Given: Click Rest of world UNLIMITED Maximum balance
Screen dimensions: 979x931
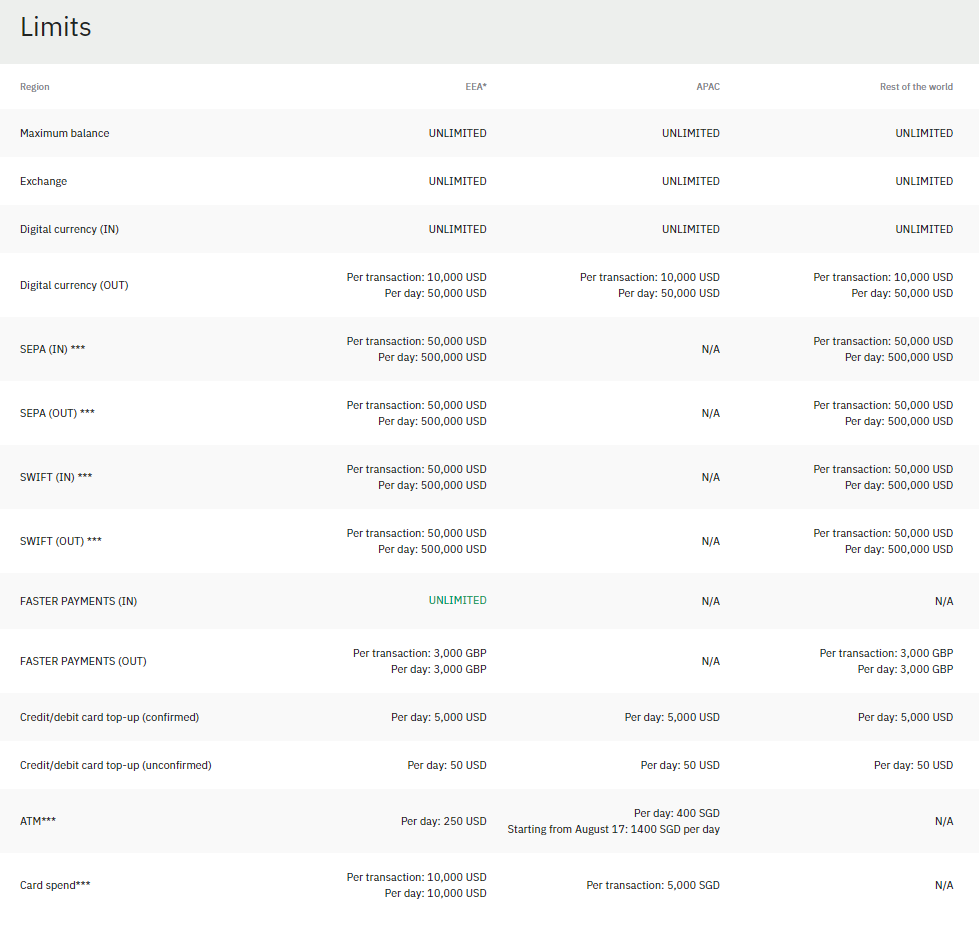Looking at the screenshot, I should coord(924,133).
